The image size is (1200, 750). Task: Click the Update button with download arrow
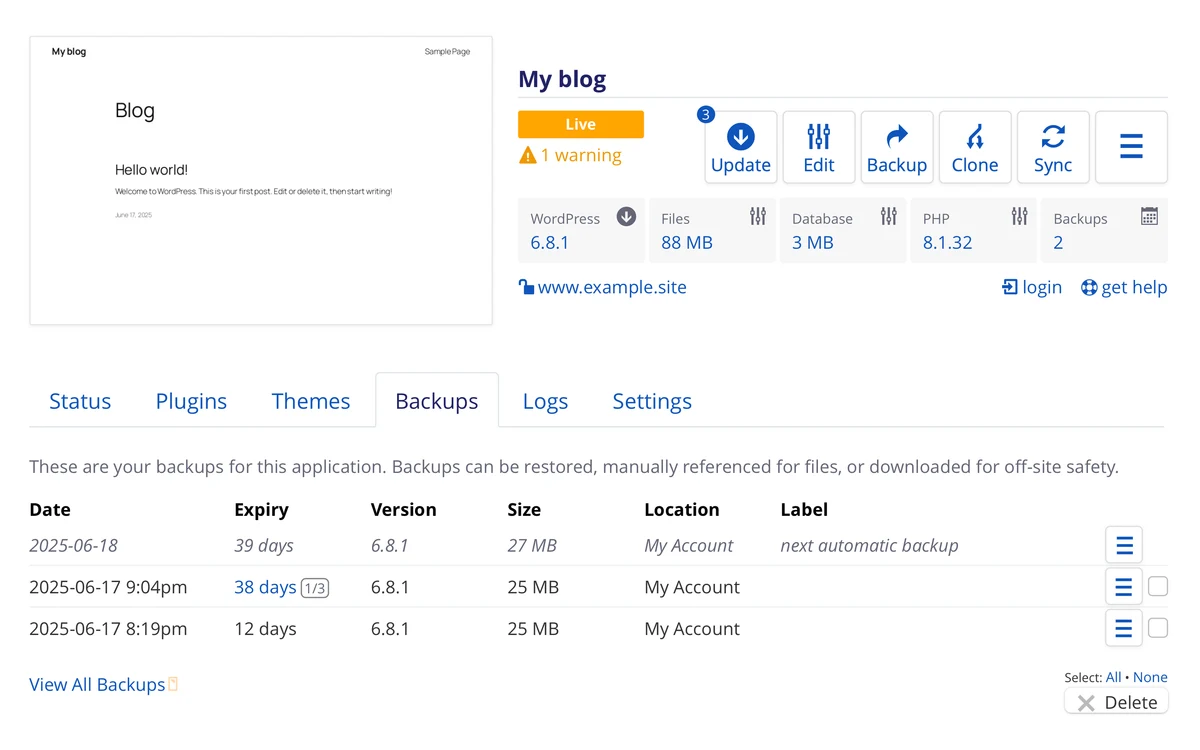741,147
